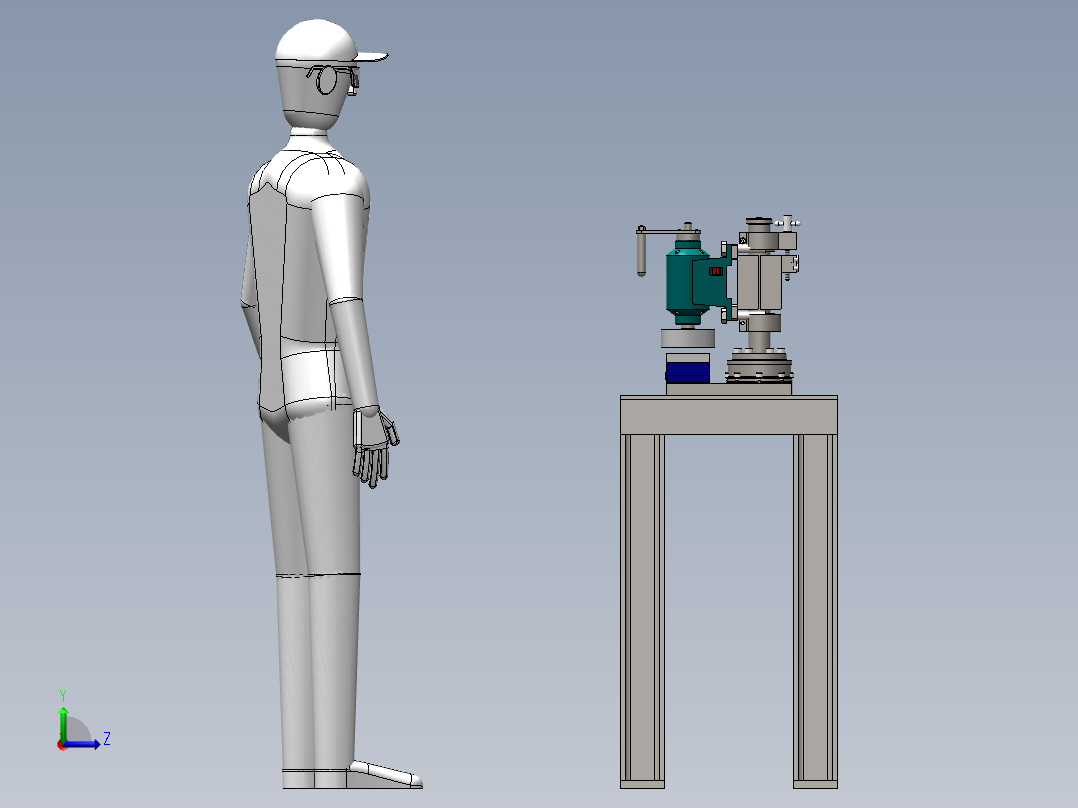Click the green Y axis arrow of triad
The height and width of the screenshot is (808, 1078).
tap(63, 723)
